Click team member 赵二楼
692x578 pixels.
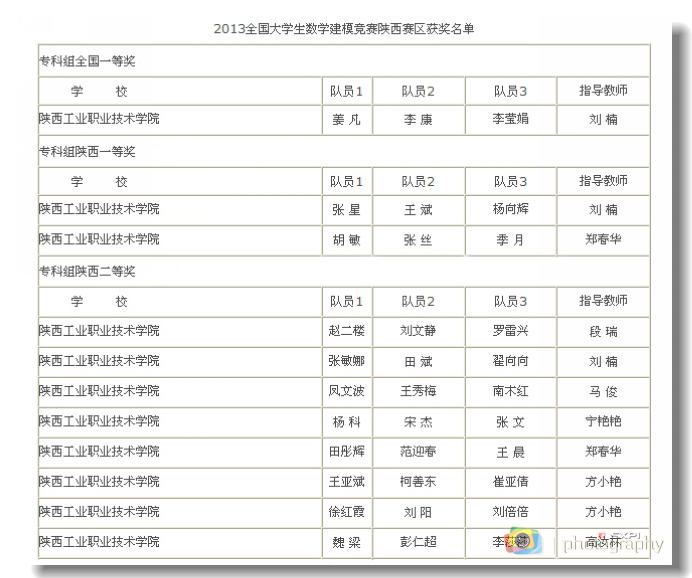pos(346,331)
